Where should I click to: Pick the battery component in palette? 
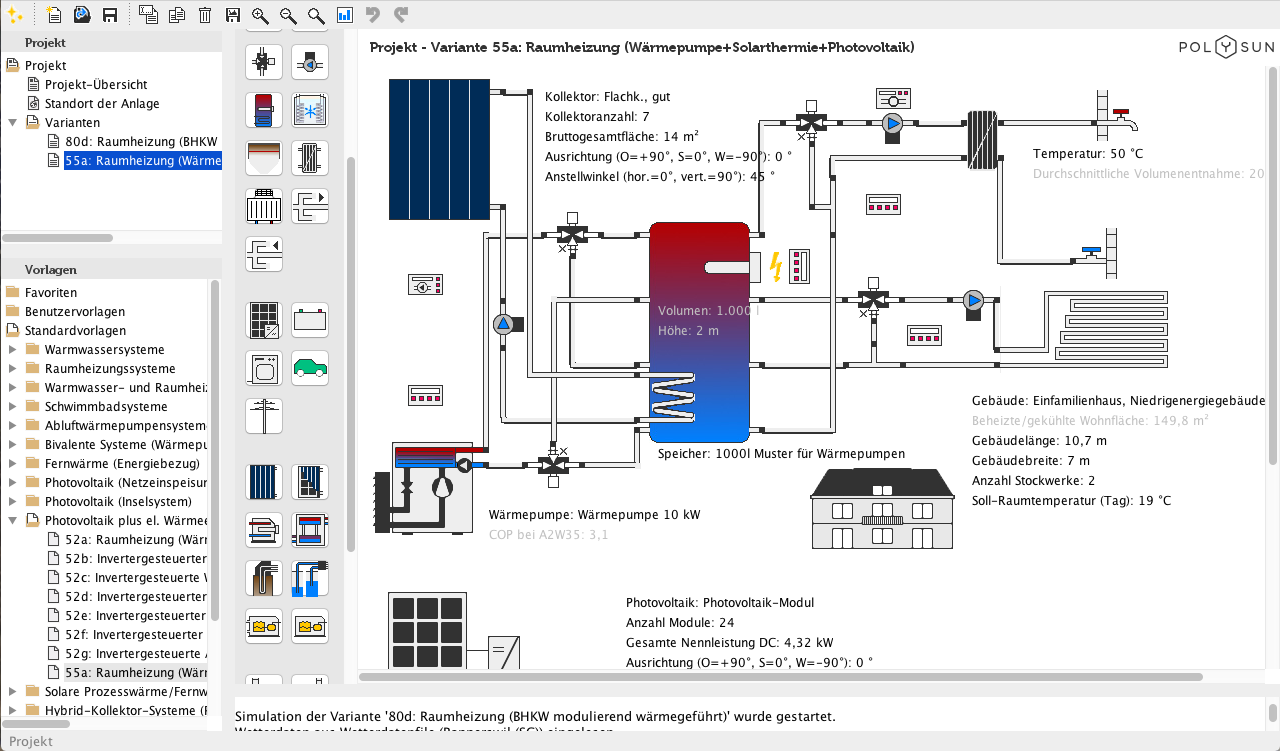pyautogui.click(x=310, y=320)
